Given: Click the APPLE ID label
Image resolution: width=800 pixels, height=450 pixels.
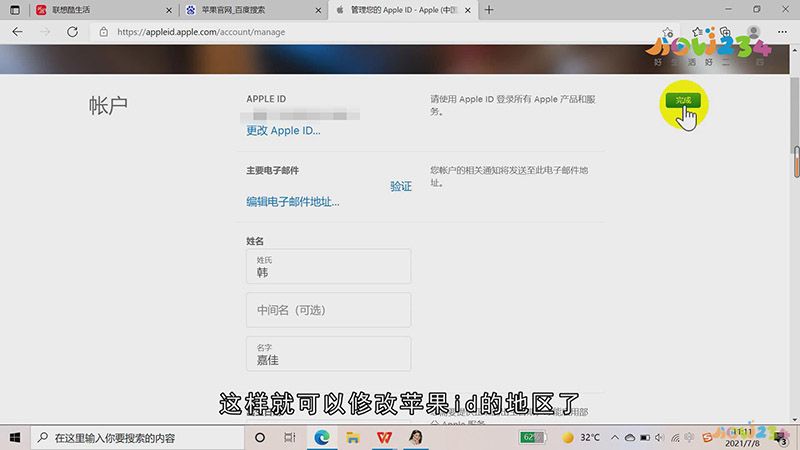Looking at the screenshot, I should [x=266, y=99].
